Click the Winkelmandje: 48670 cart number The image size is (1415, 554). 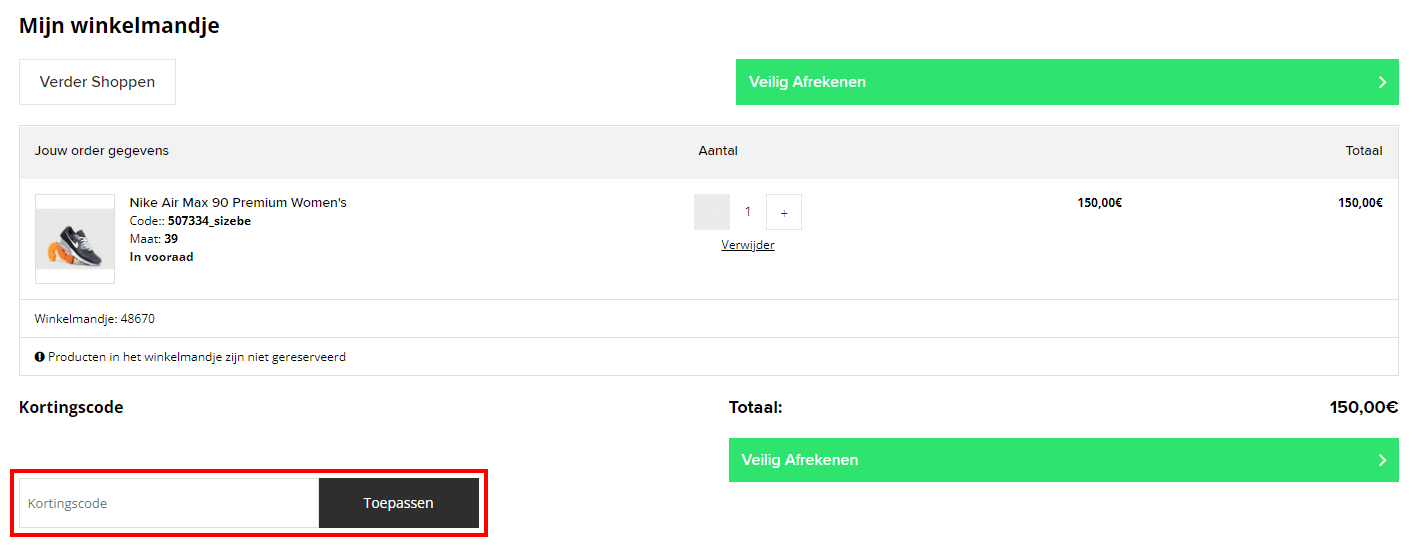95,319
